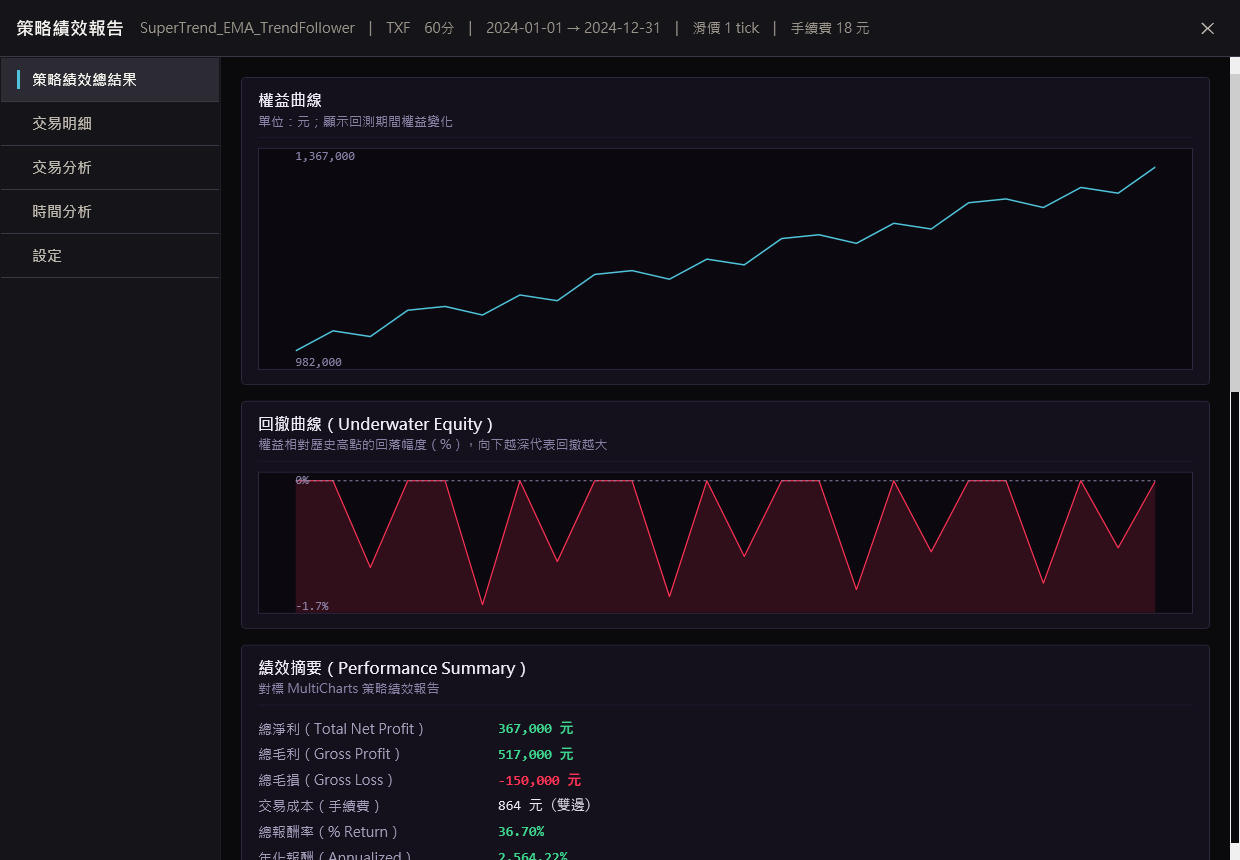1240x860 pixels.
Task: Click the 517,000 元 gross profit value
Action: [x=536, y=754]
